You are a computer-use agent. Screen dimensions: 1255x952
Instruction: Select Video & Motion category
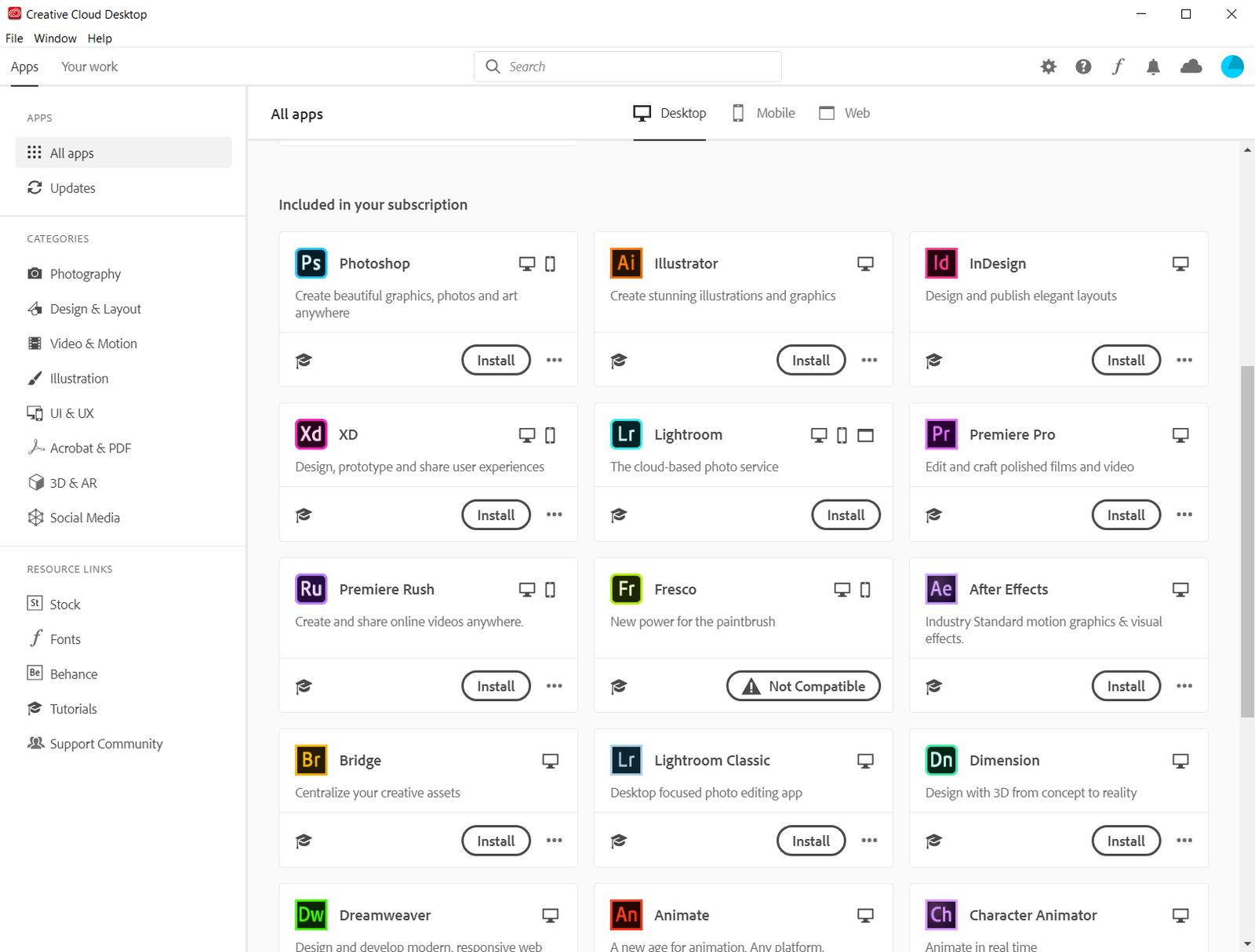coord(93,343)
